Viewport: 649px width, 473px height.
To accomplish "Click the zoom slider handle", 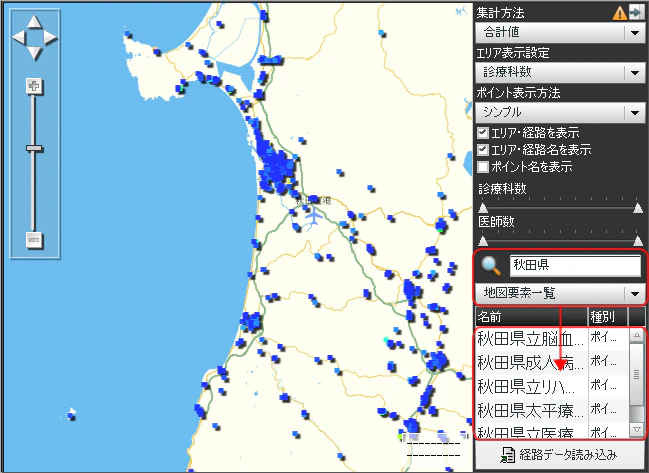I will coord(34,148).
